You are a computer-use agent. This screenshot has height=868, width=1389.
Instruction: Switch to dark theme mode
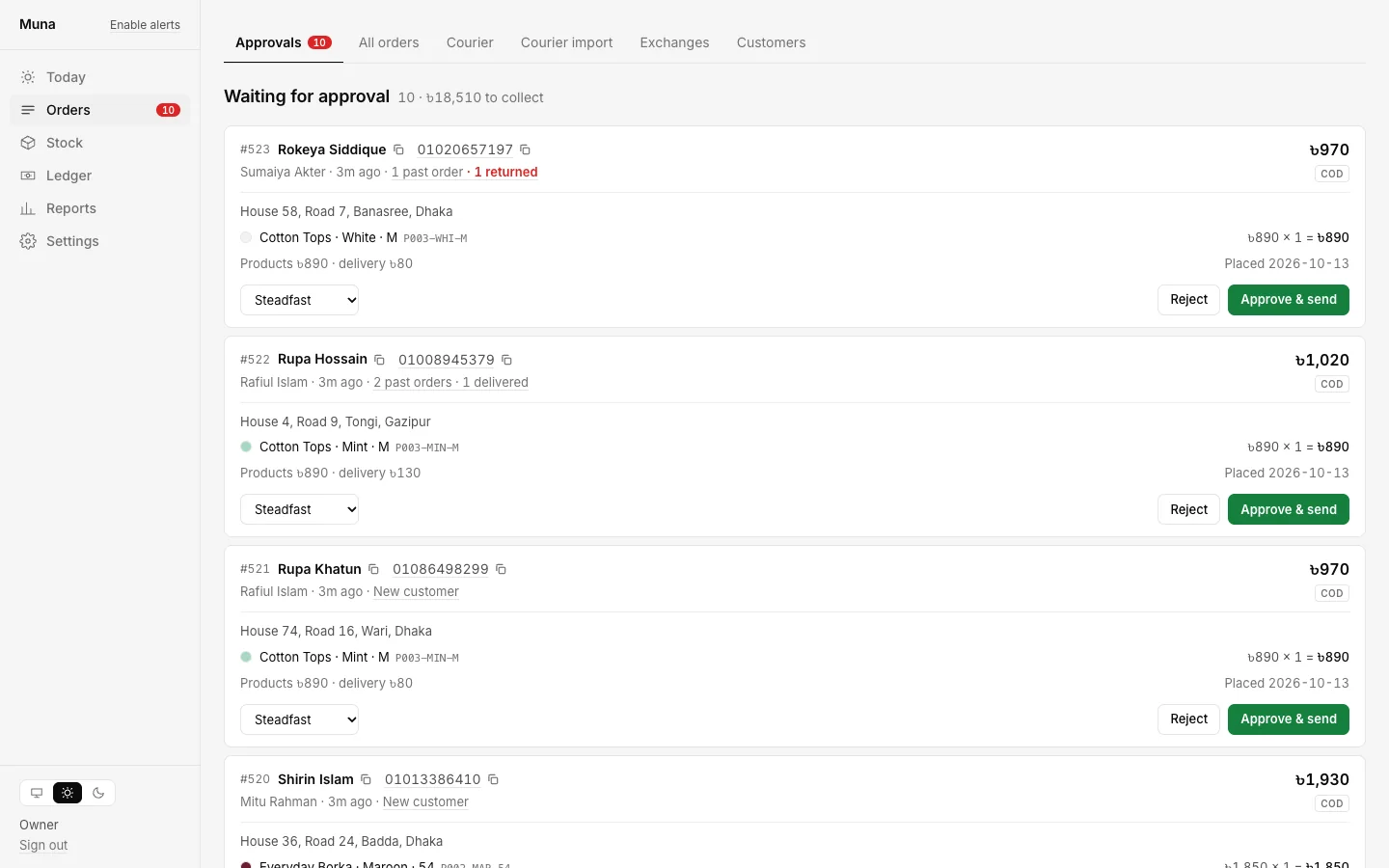98,793
